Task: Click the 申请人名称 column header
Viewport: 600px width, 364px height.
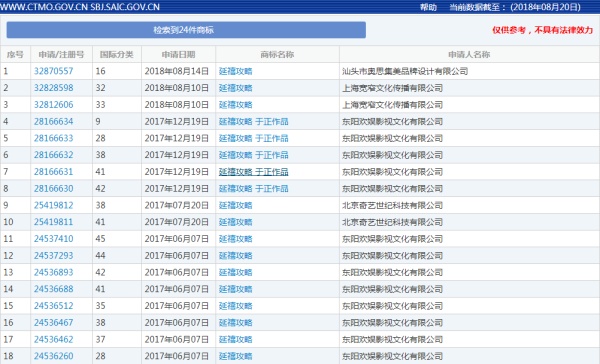Action: click(469, 55)
